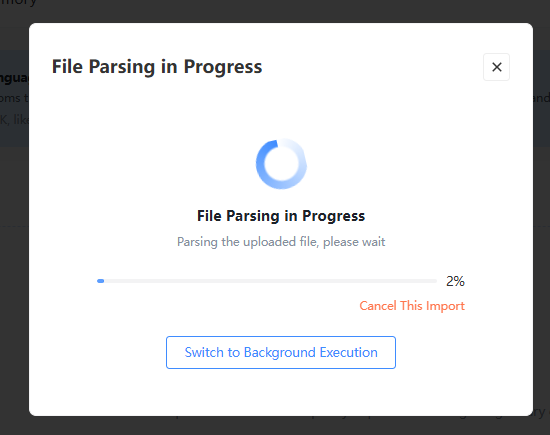This screenshot has height=435, width=550.
Task: Click the blue loading spinner icon
Action: tap(281, 164)
